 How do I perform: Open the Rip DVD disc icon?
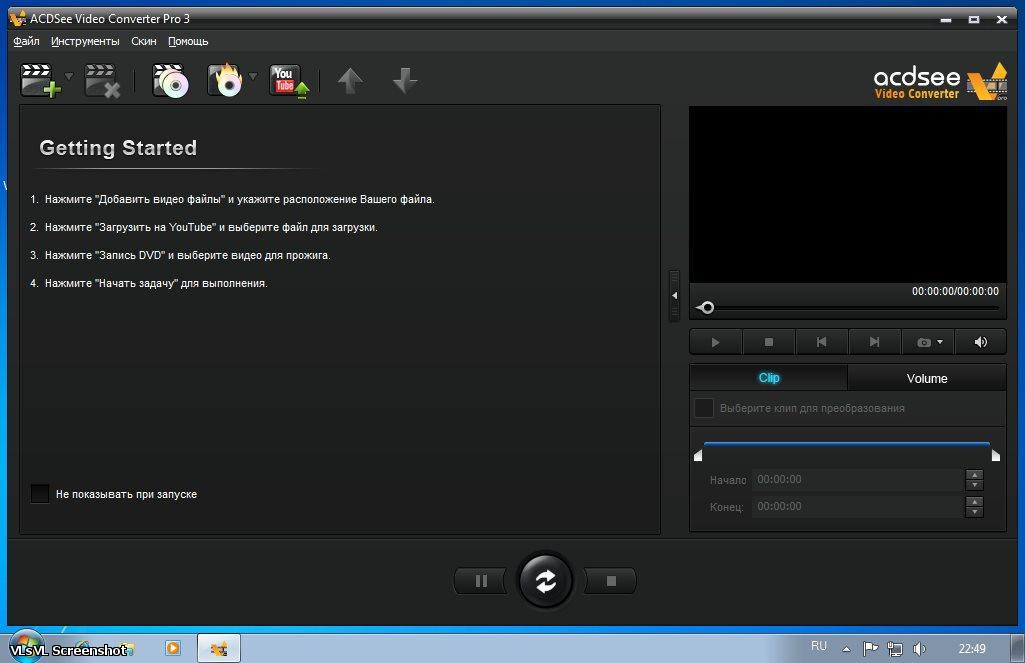tap(170, 80)
